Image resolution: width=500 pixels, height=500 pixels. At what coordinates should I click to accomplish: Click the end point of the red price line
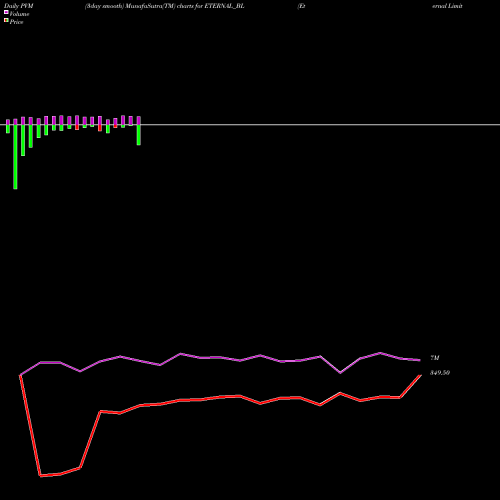click(x=420, y=376)
